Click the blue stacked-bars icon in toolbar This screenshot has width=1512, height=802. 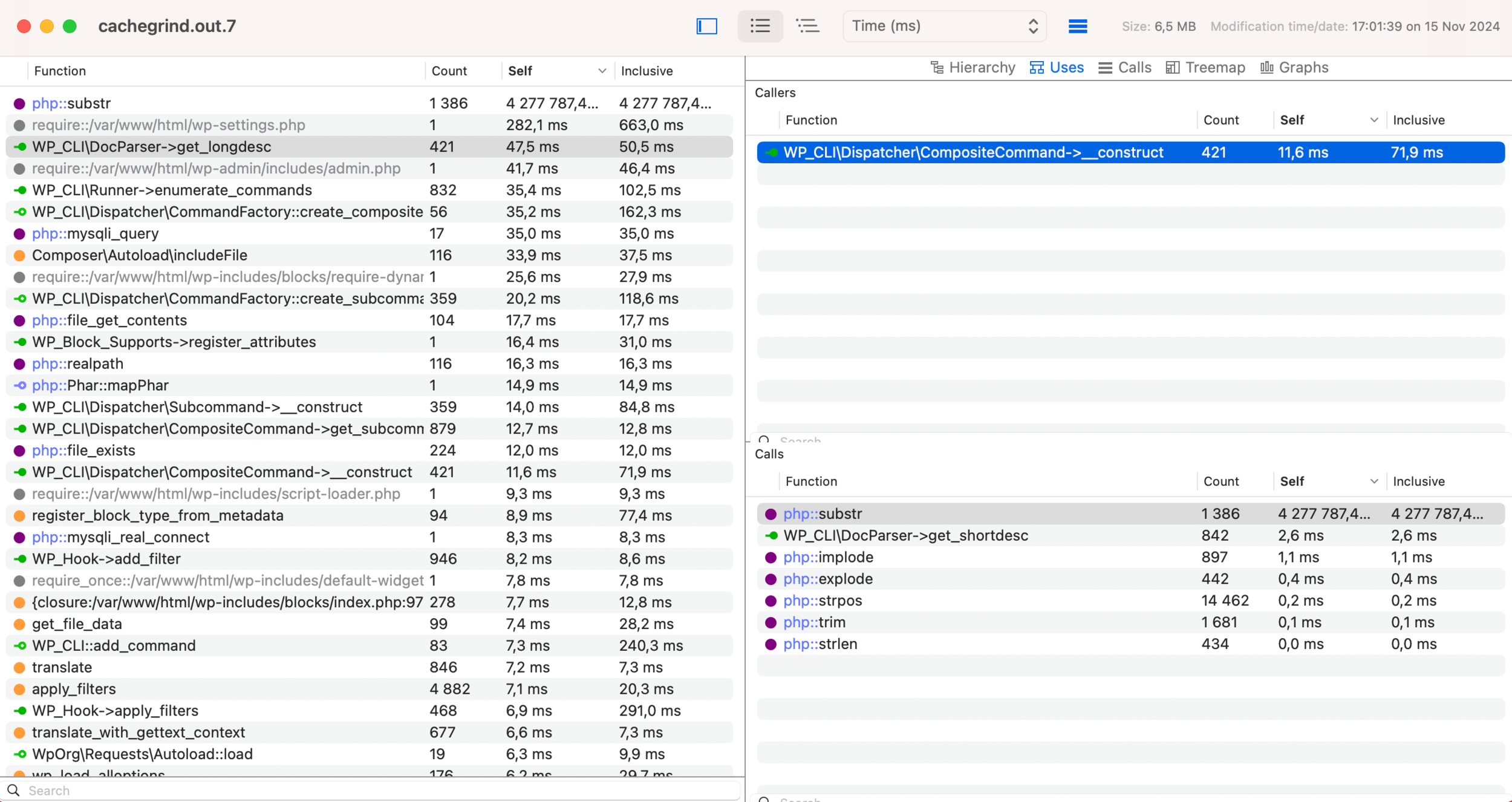click(1078, 26)
